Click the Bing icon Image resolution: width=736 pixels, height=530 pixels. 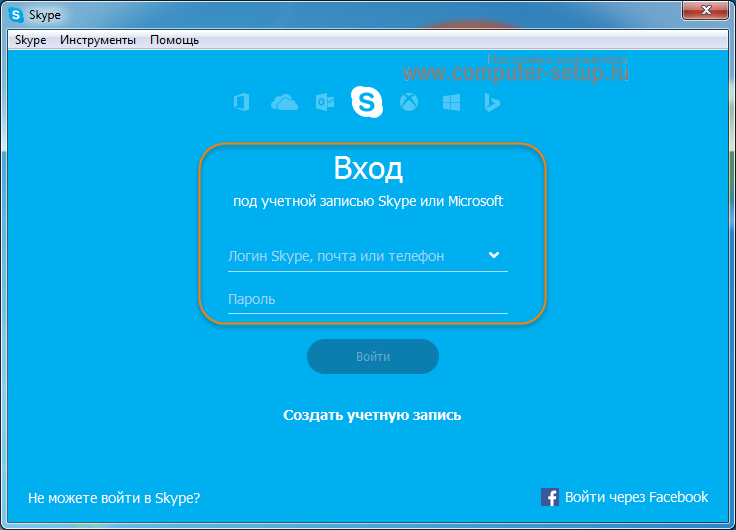click(491, 102)
